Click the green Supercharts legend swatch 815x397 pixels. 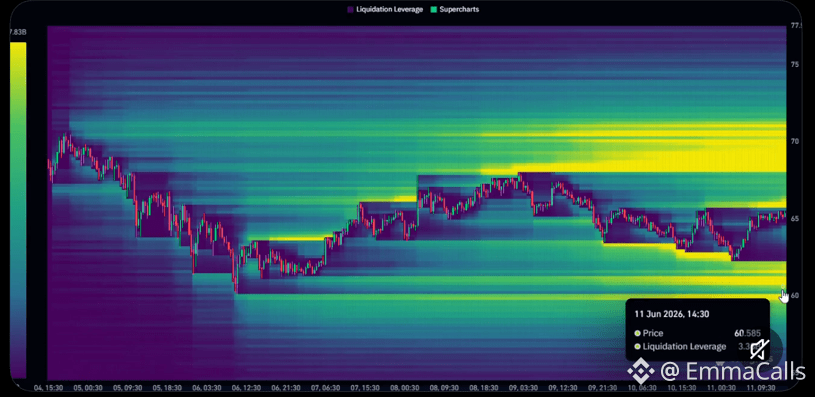click(x=434, y=9)
